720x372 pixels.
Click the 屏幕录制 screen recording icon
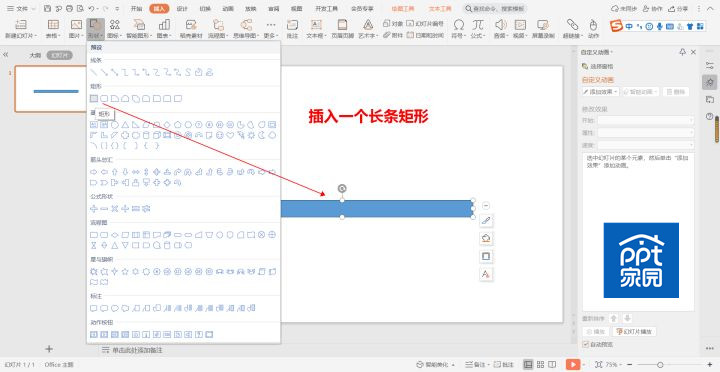[x=543, y=25]
